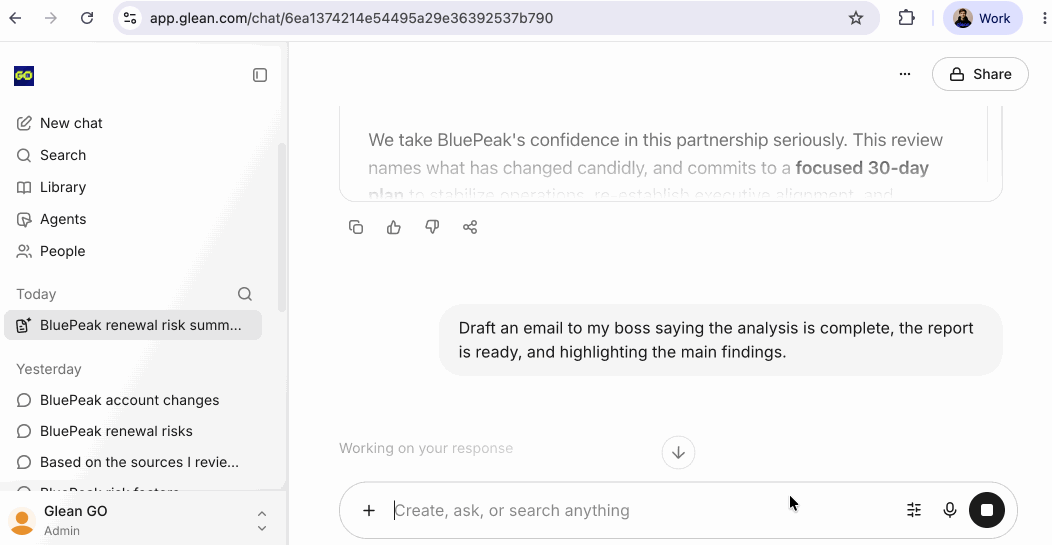Image resolution: width=1052 pixels, height=545 pixels.
Task: Open the chat more options ellipsis
Action: pyautogui.click(x=905, y=74)
